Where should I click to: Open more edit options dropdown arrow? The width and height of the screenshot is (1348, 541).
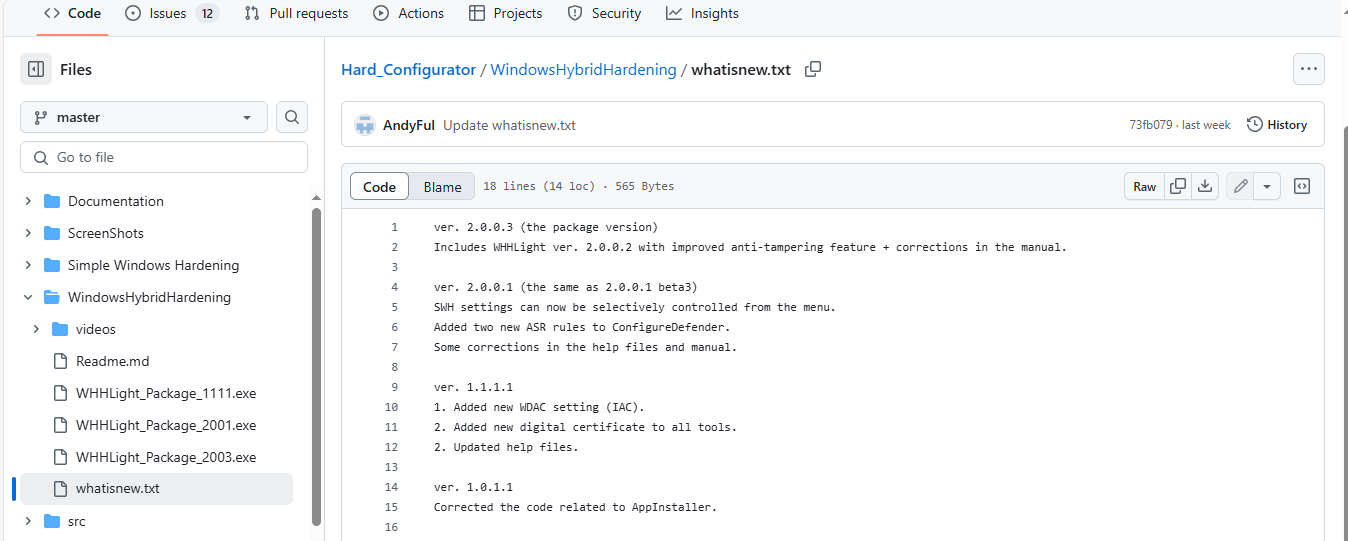pyautogui.click(x=1267, y=186)
